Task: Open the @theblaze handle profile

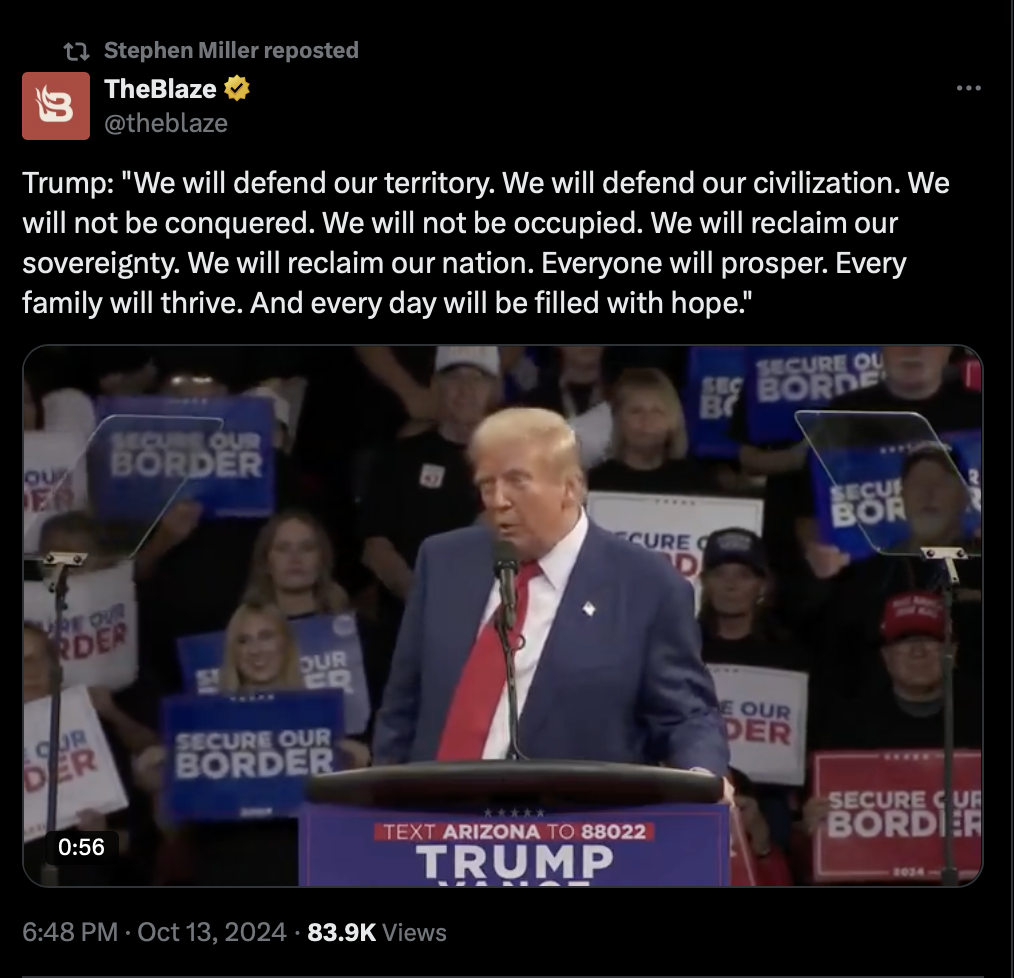Action: [x=166, y=123]
